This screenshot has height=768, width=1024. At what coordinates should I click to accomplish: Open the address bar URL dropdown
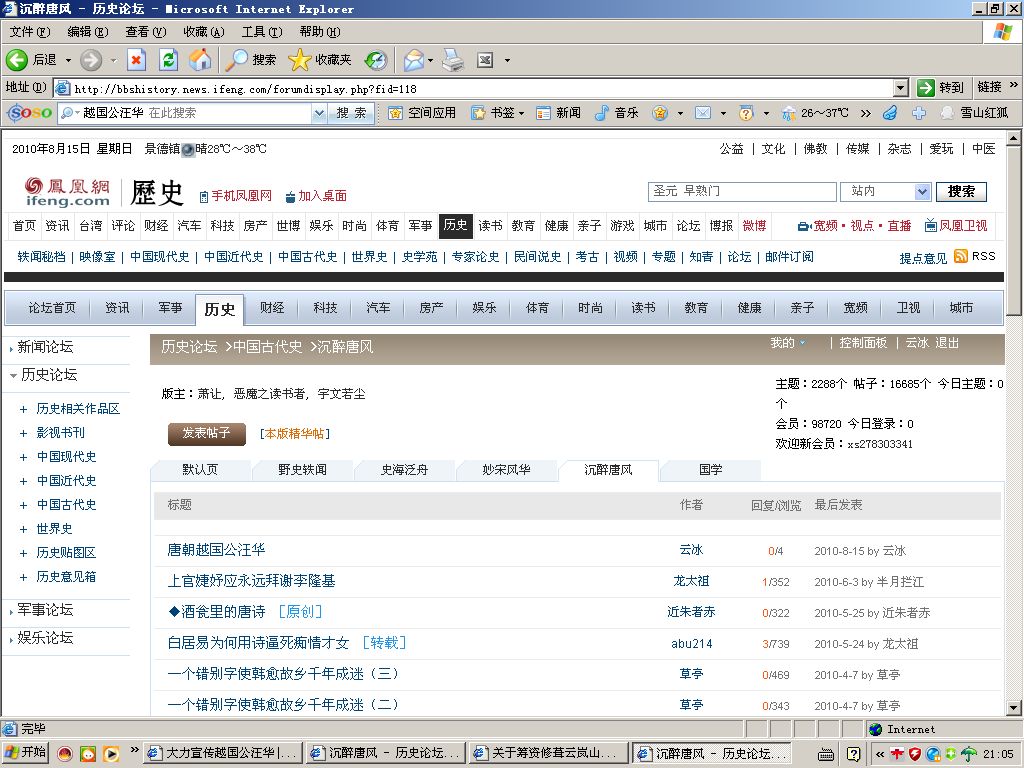point(901,87)
